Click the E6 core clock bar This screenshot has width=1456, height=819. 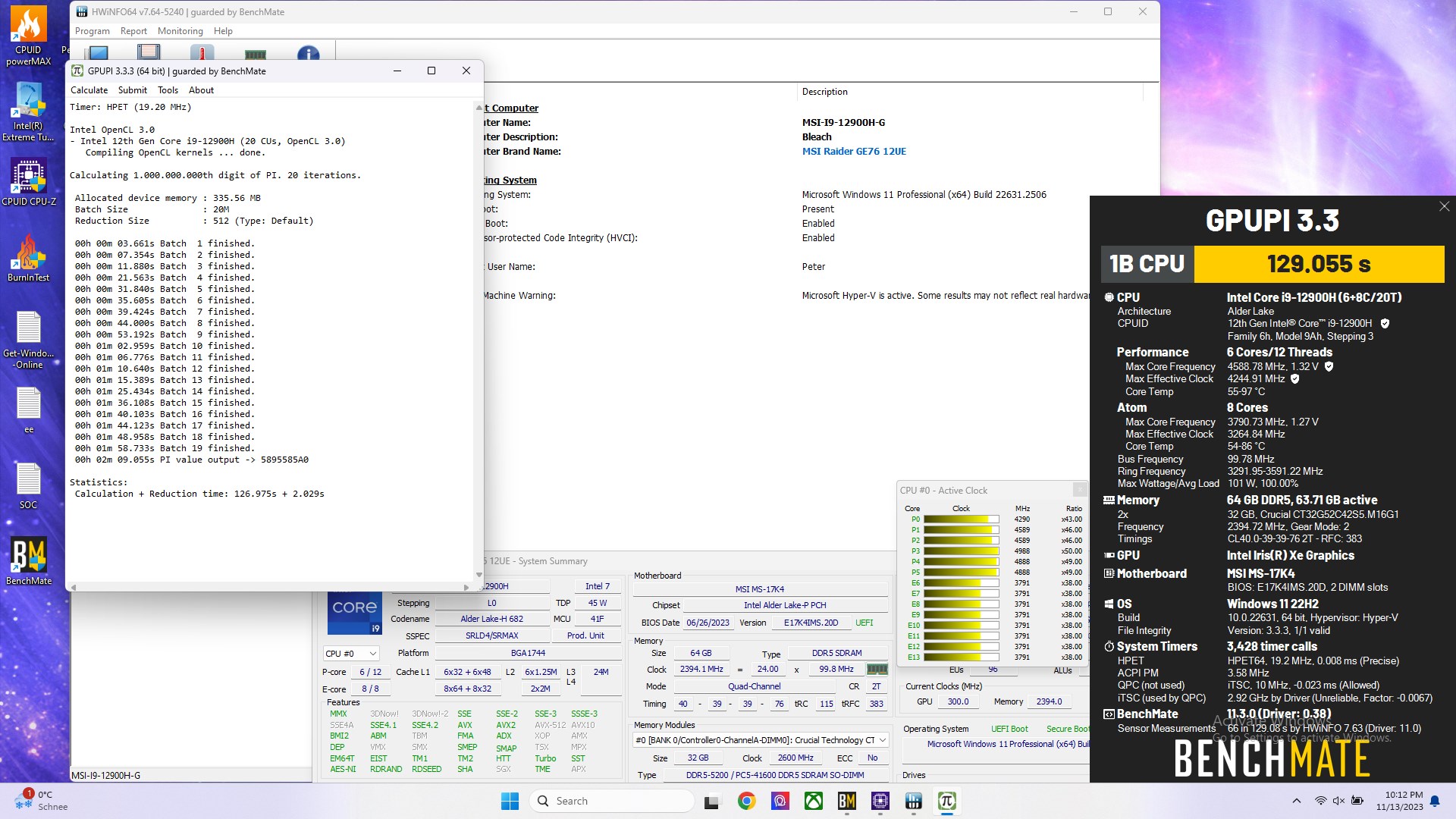[961, 583]
